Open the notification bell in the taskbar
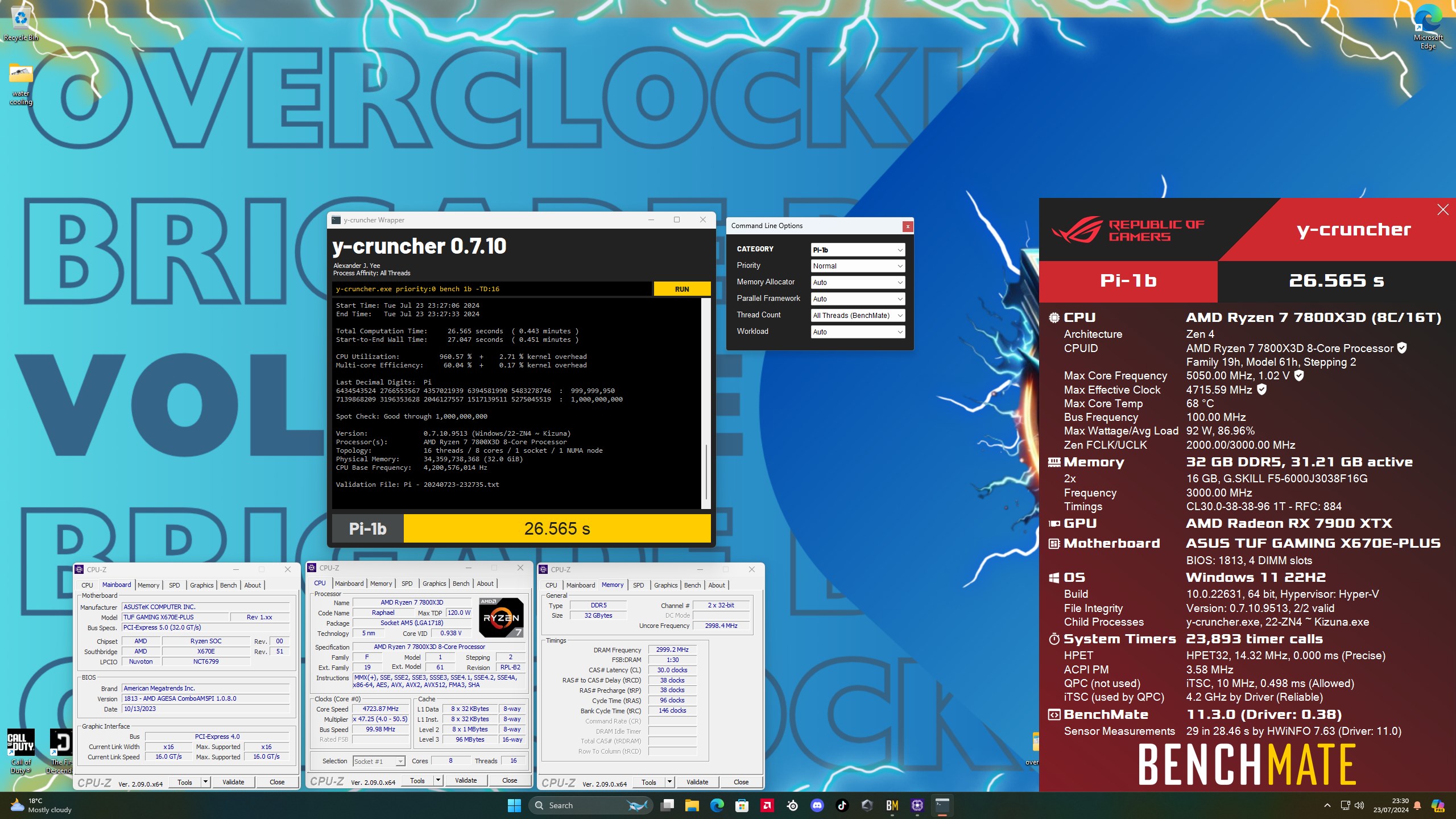1456x819 pixels. click(1417, 805)
